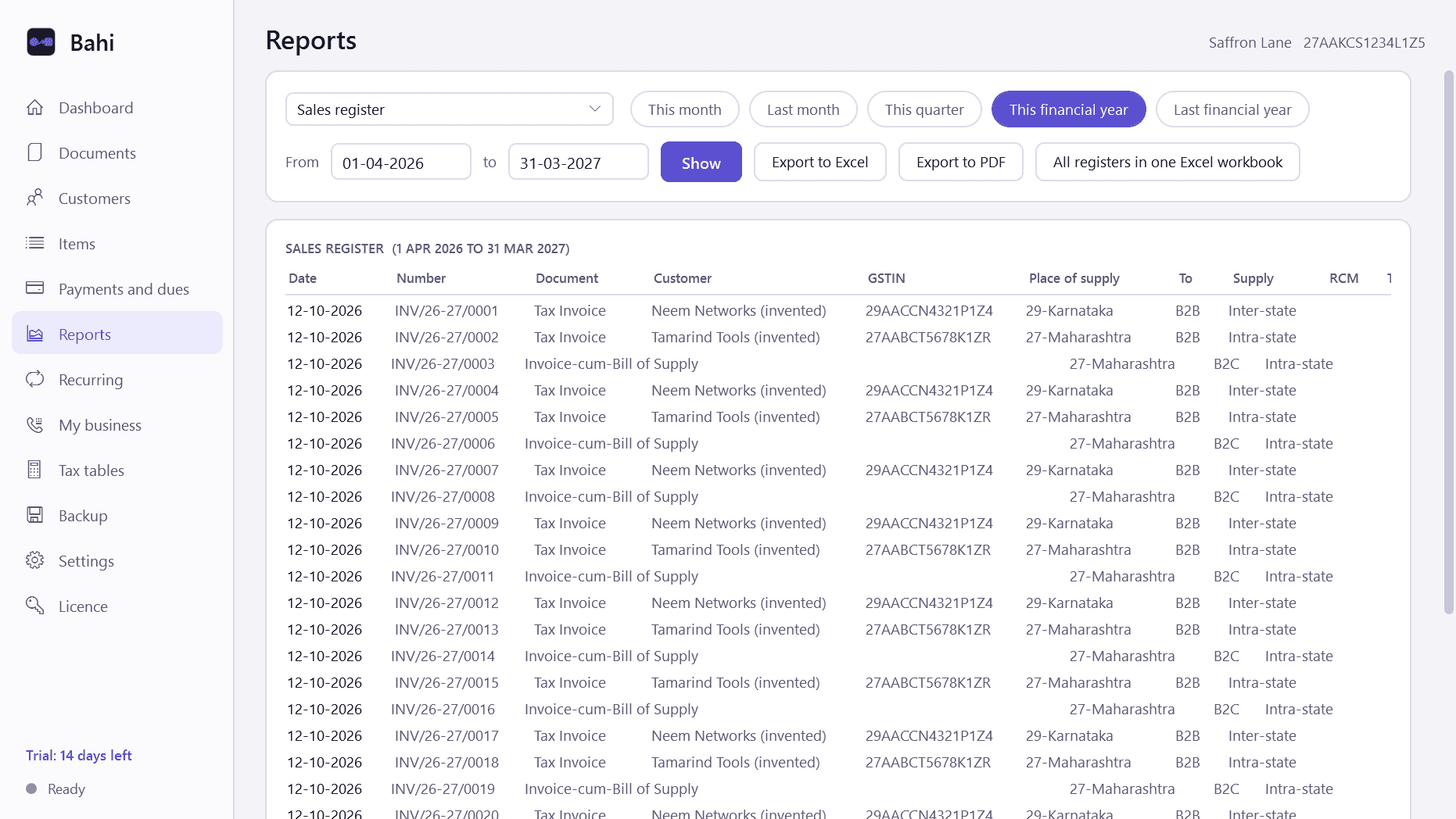Click the Items list icon
Screen dimensions: 1456x819
(x=34, y=243)
